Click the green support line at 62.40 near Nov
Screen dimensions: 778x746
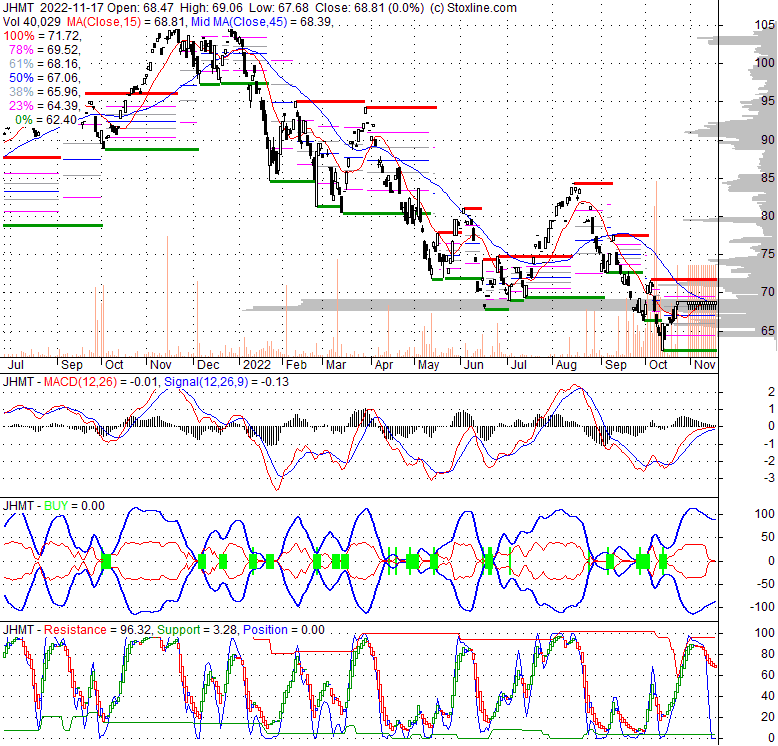pos(690,351)
